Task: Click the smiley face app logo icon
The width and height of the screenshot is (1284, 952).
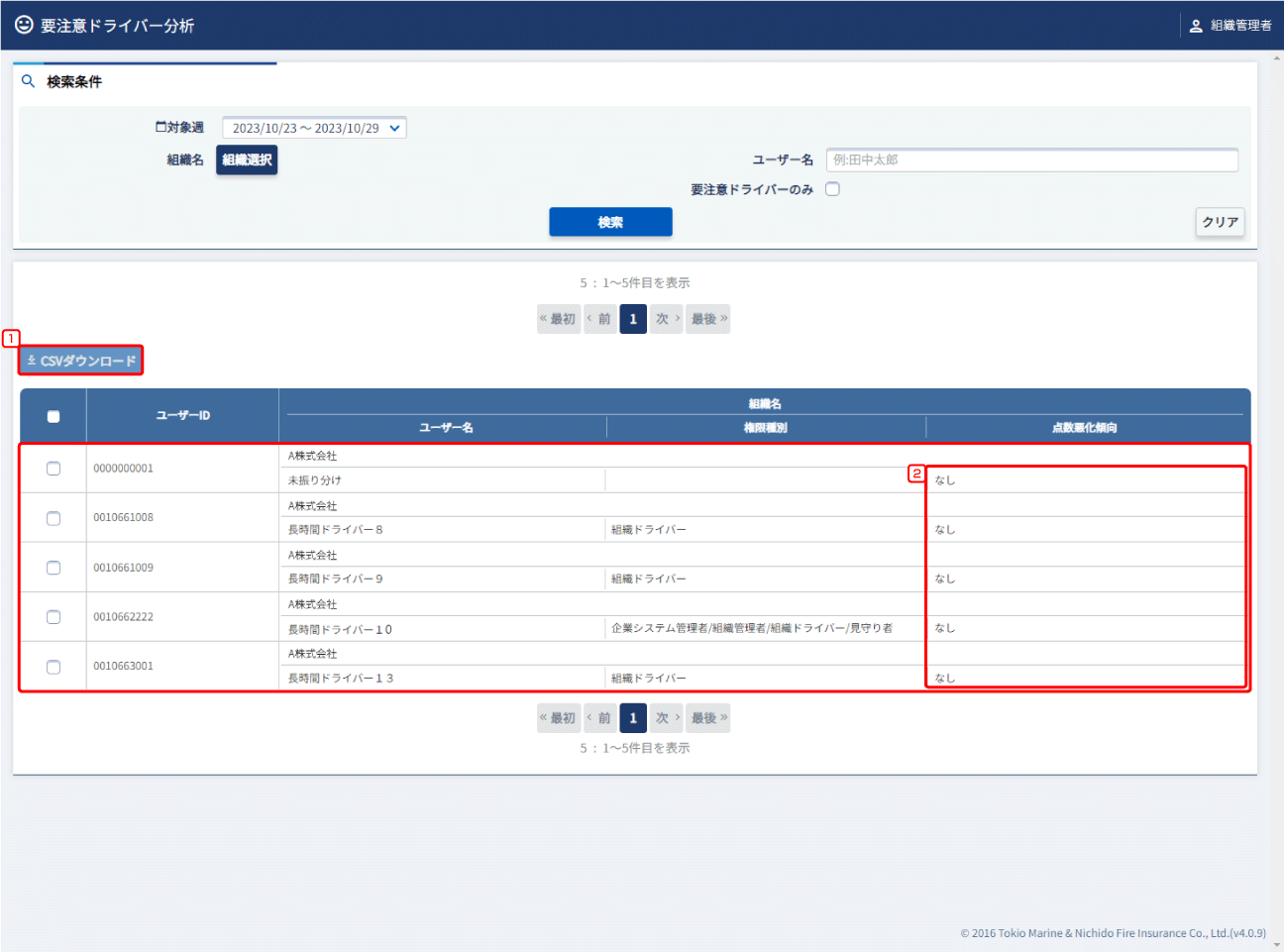Action: (x=24, y=25)
